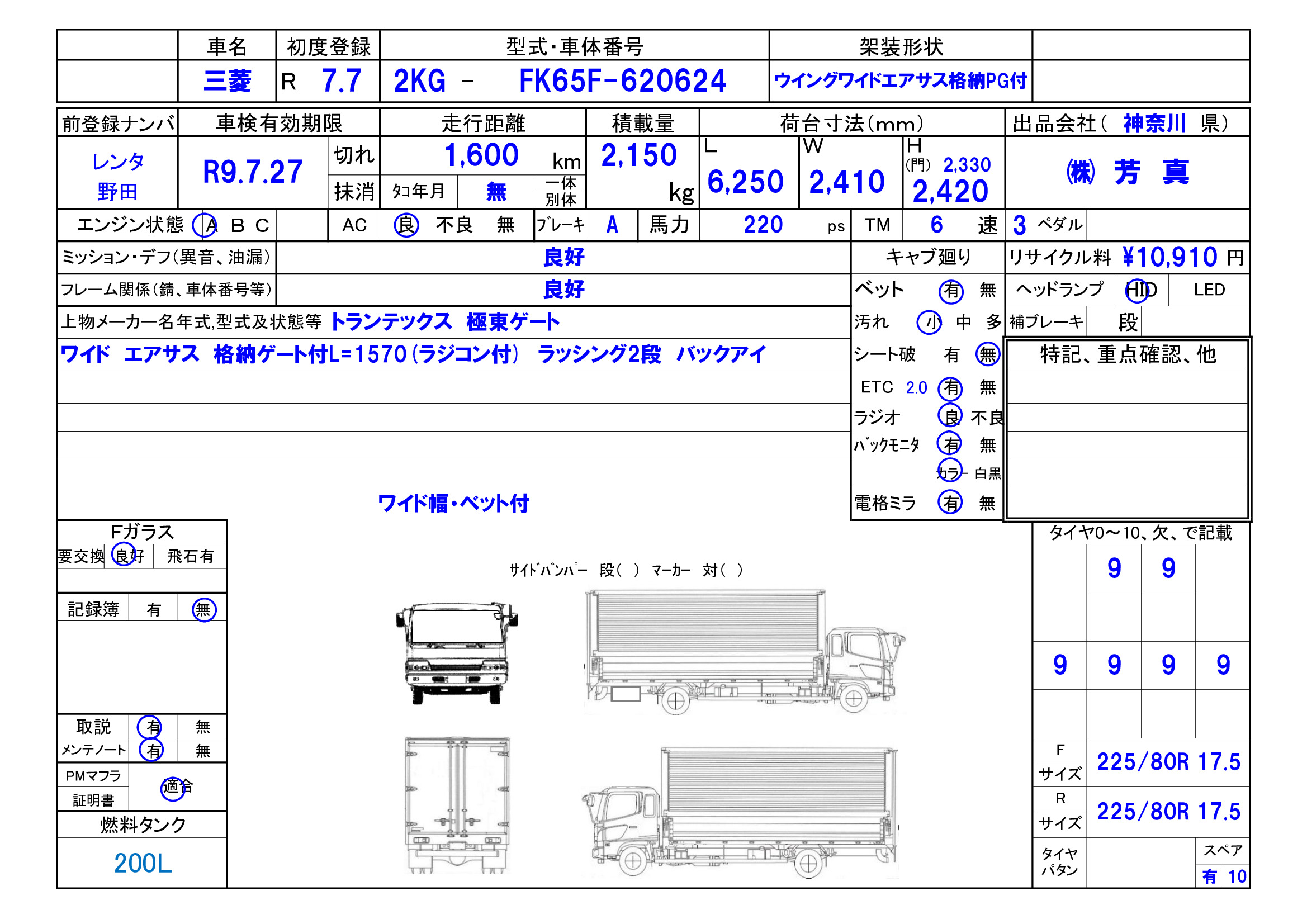Click pedal count 3 ペダル
Image resolution: width=1307 pixels, height=924 pixels.
click(x=1048, y=225)
